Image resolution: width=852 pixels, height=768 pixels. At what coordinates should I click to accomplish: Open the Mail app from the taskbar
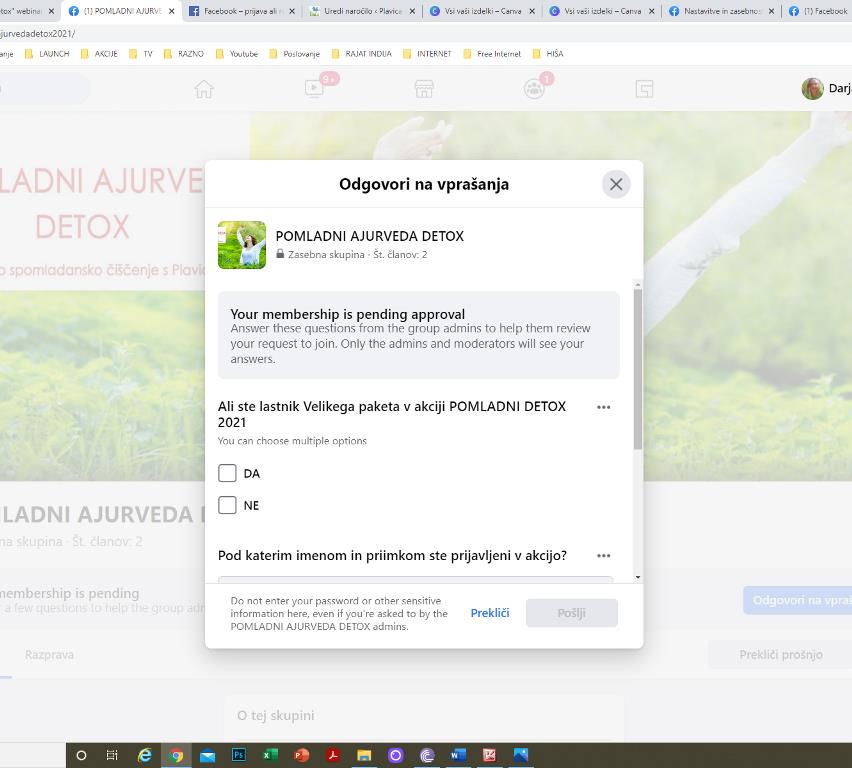point(207,755)
